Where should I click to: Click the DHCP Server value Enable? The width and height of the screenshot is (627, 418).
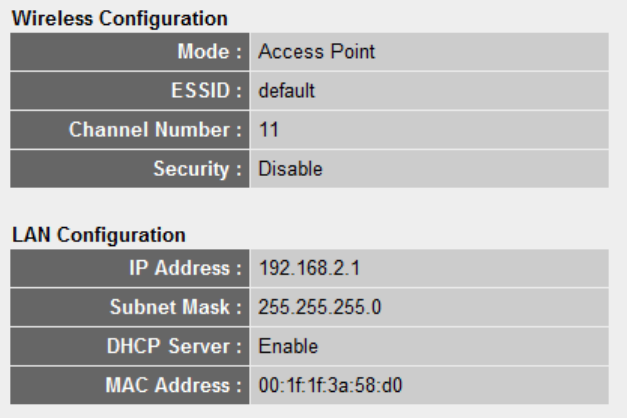pos(288,346)
